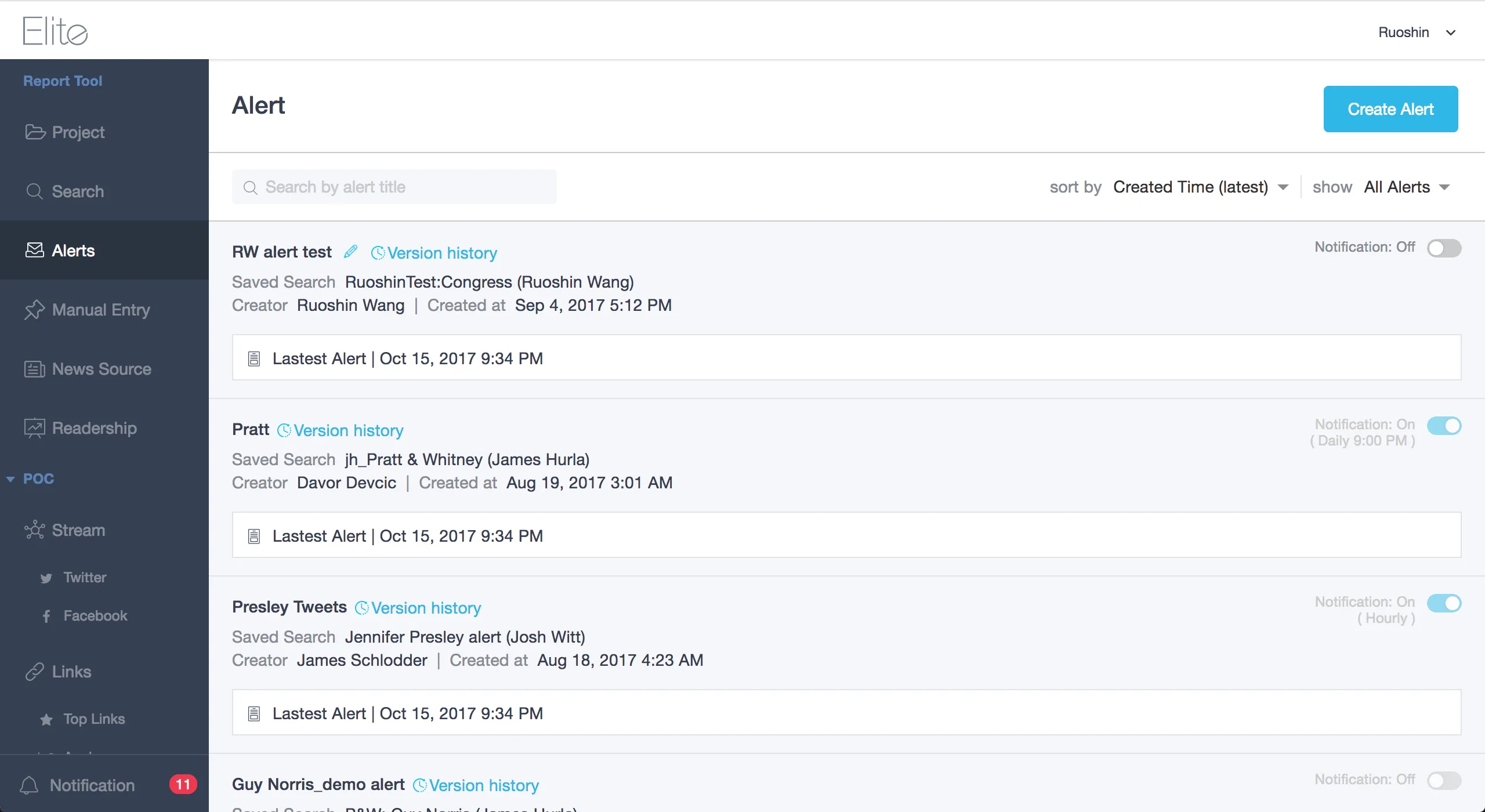Enable notification for Guy Norris_demo alert
Screen dimensions: 1485x812
click(x=1444, y=781)
